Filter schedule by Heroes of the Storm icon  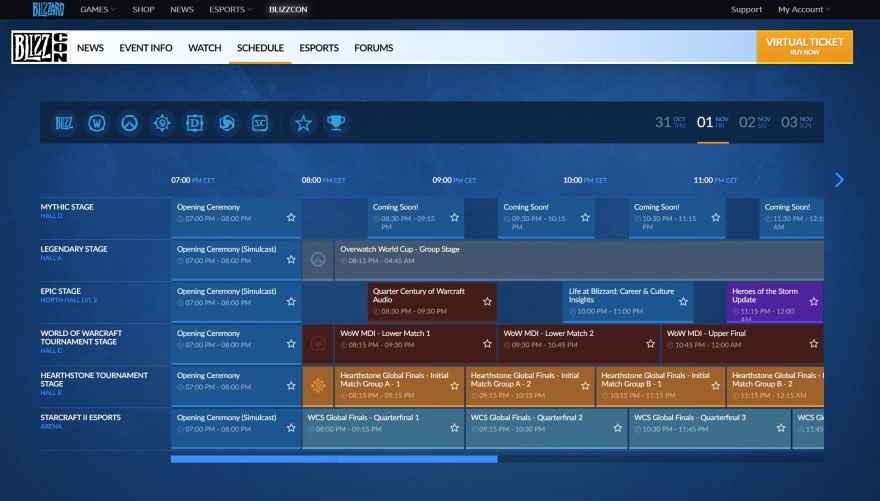click(227, 123)
